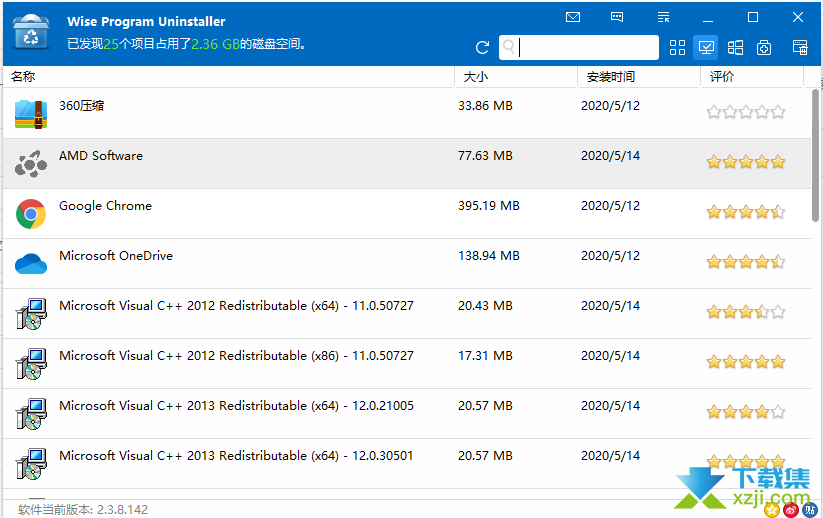Click Google Chrome star rating
This screenshot has height=518, width=823.
click(746, 212)
